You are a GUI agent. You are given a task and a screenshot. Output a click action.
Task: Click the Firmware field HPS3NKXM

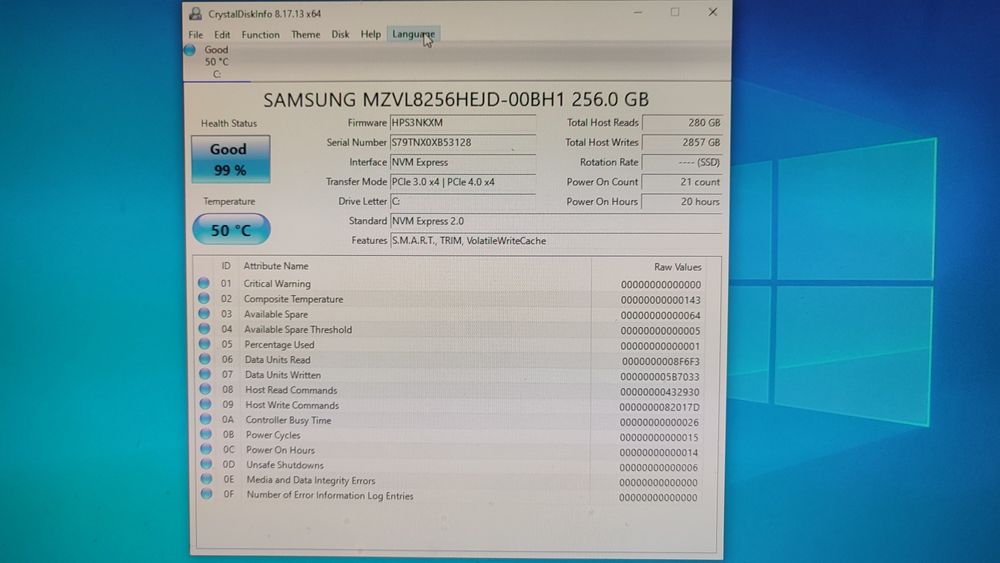463,122
